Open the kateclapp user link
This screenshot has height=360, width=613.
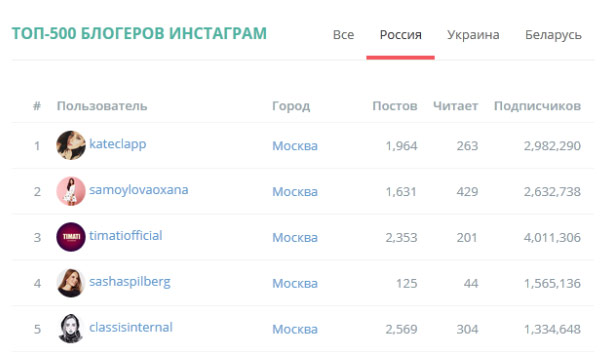[x=118, y=144]
